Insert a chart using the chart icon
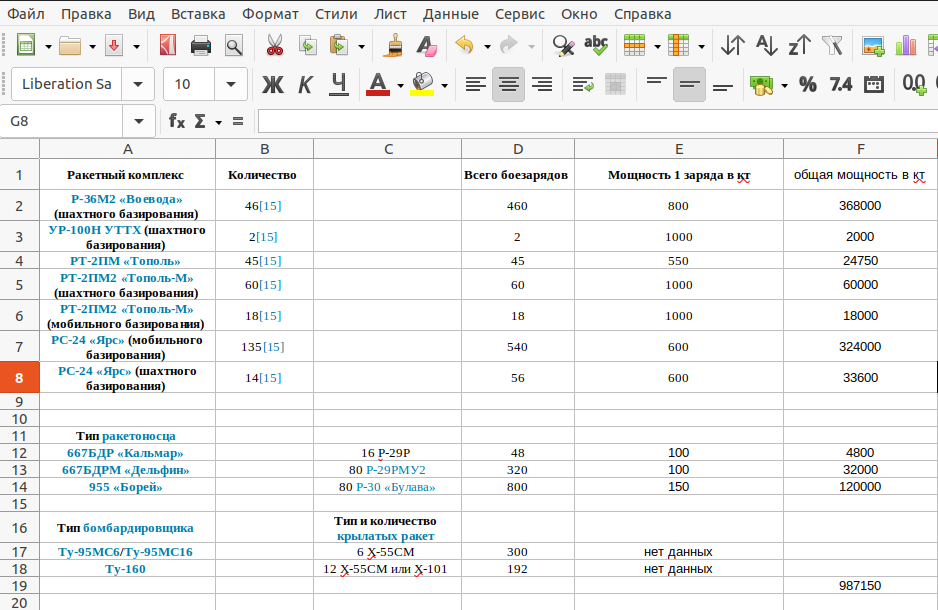The width and height of the screenshot is (938, 610). (x=906, y=46)
